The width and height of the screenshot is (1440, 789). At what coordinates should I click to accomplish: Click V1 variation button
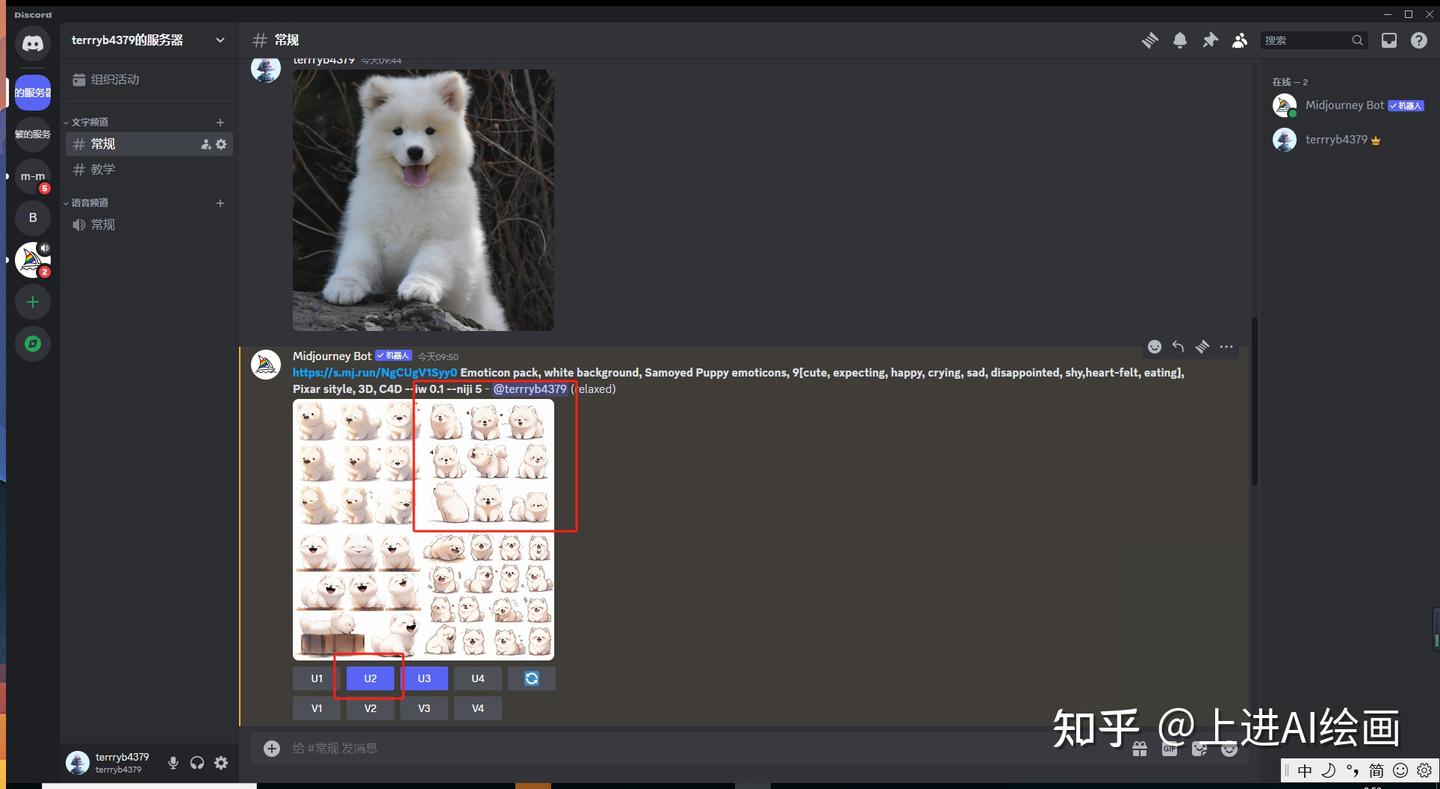[317, 708]
